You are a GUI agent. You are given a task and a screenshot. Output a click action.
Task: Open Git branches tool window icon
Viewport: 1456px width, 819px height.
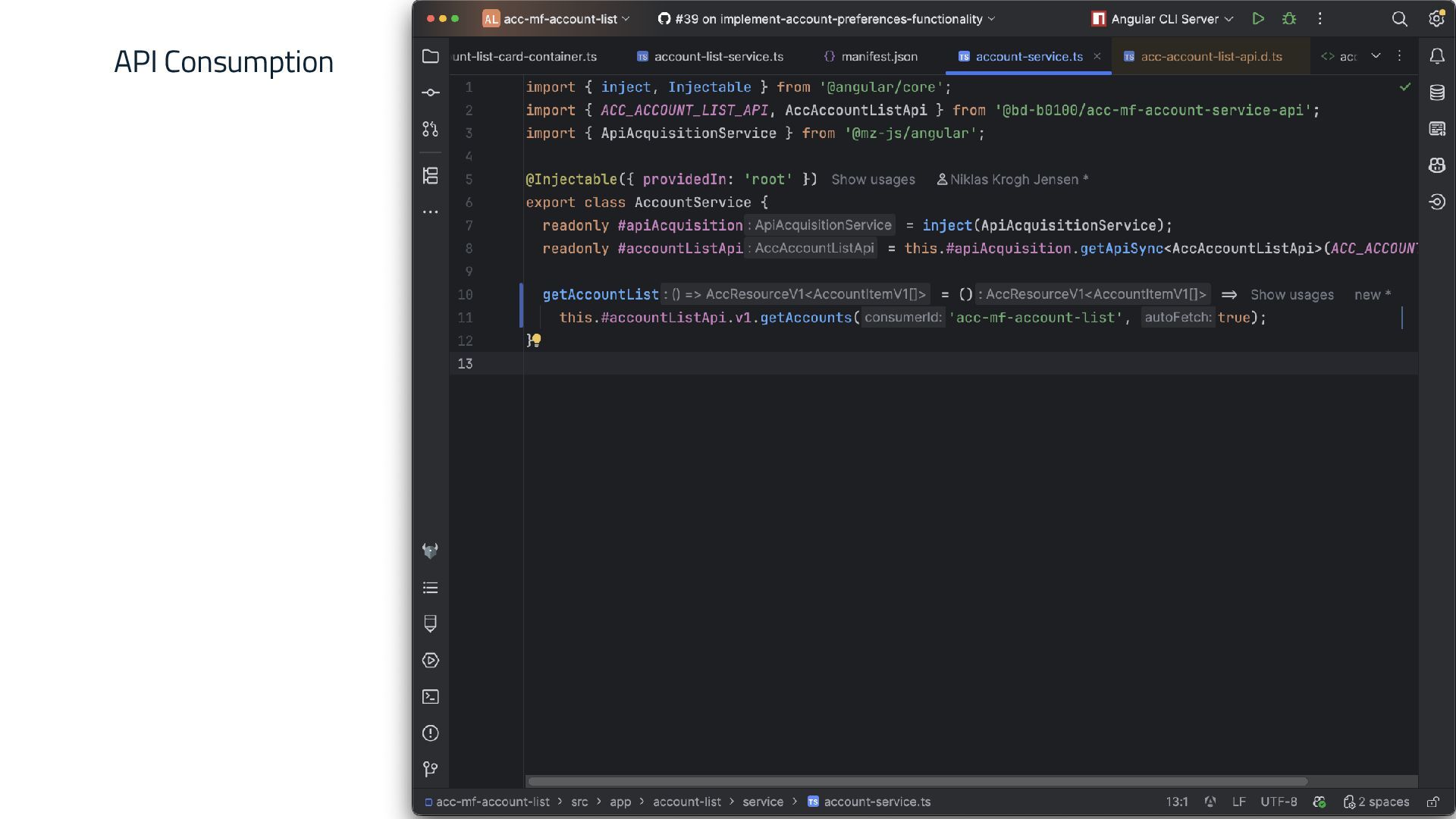[x=430, y=770]
